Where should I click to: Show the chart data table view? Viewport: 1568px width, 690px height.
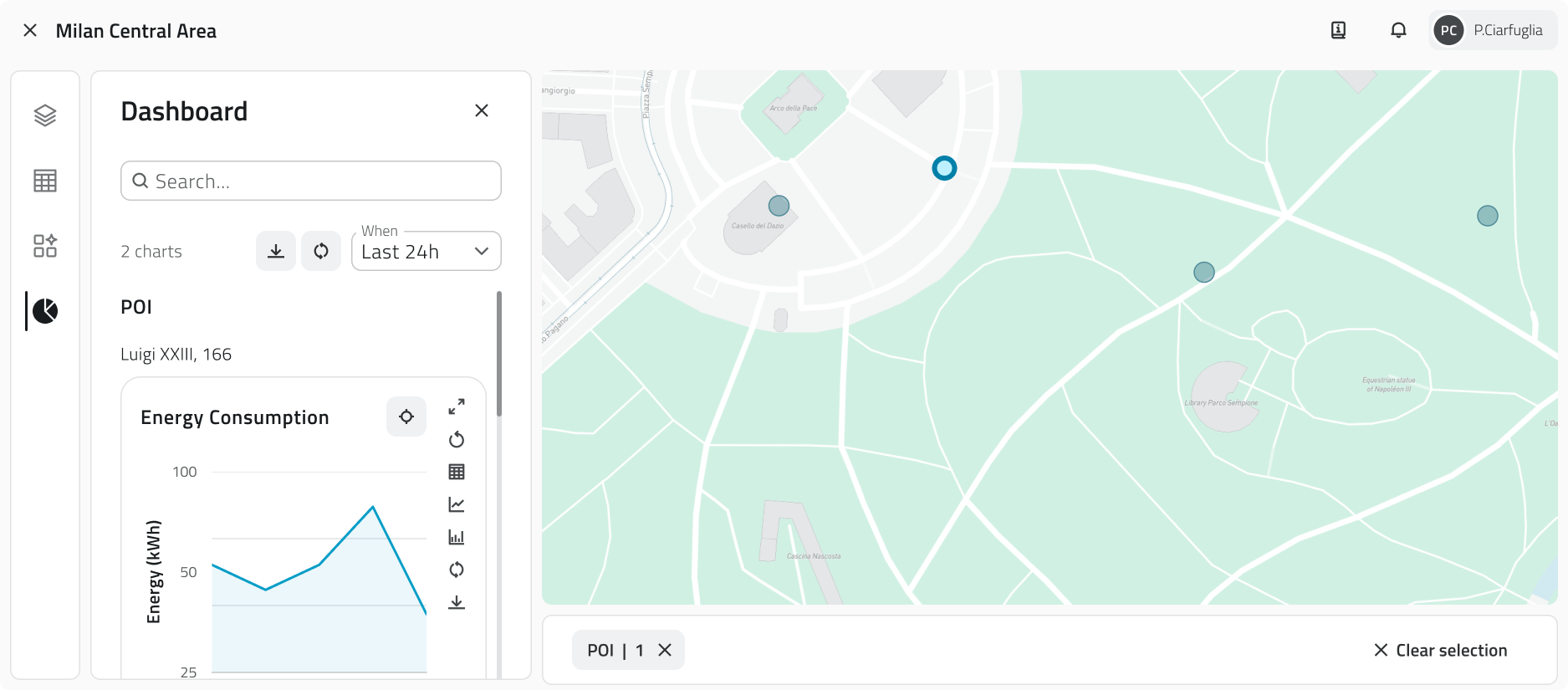457,472
